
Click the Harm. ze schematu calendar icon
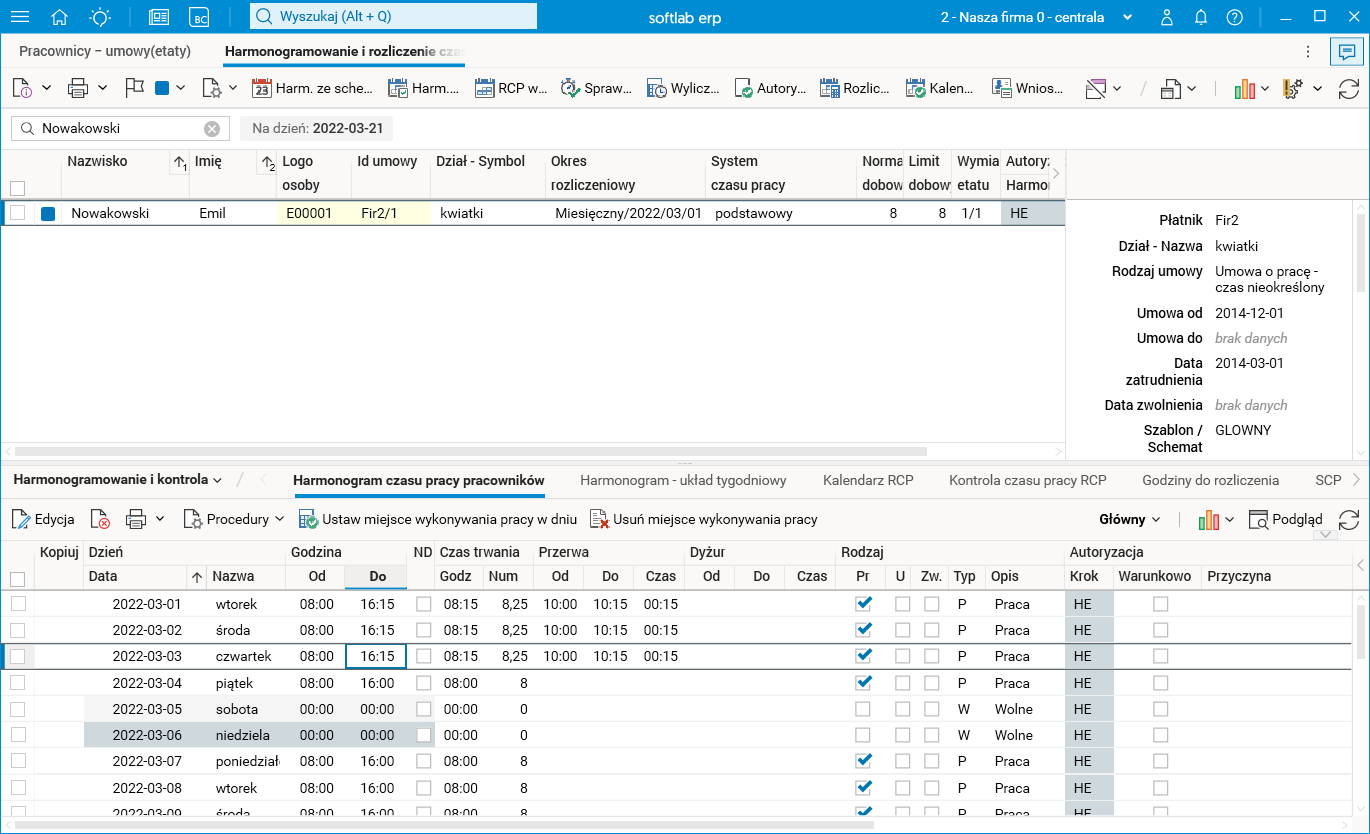point(262,89)
